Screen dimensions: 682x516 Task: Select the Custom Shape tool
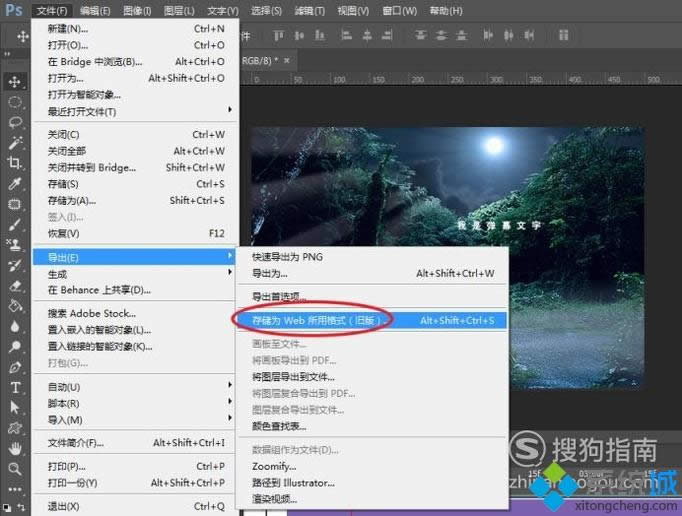click(x=15, y=428)
